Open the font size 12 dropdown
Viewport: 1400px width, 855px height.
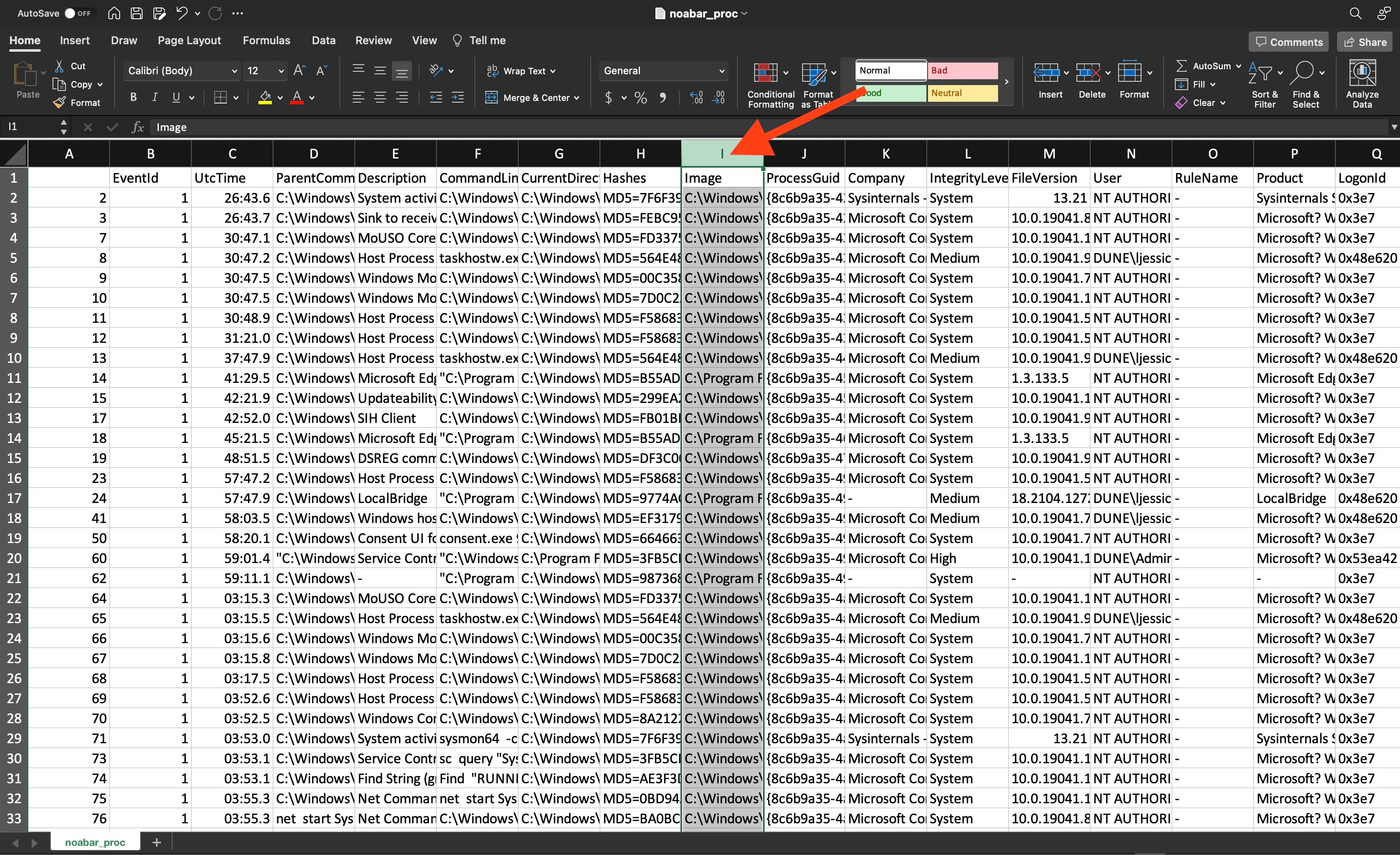[281, 71]
